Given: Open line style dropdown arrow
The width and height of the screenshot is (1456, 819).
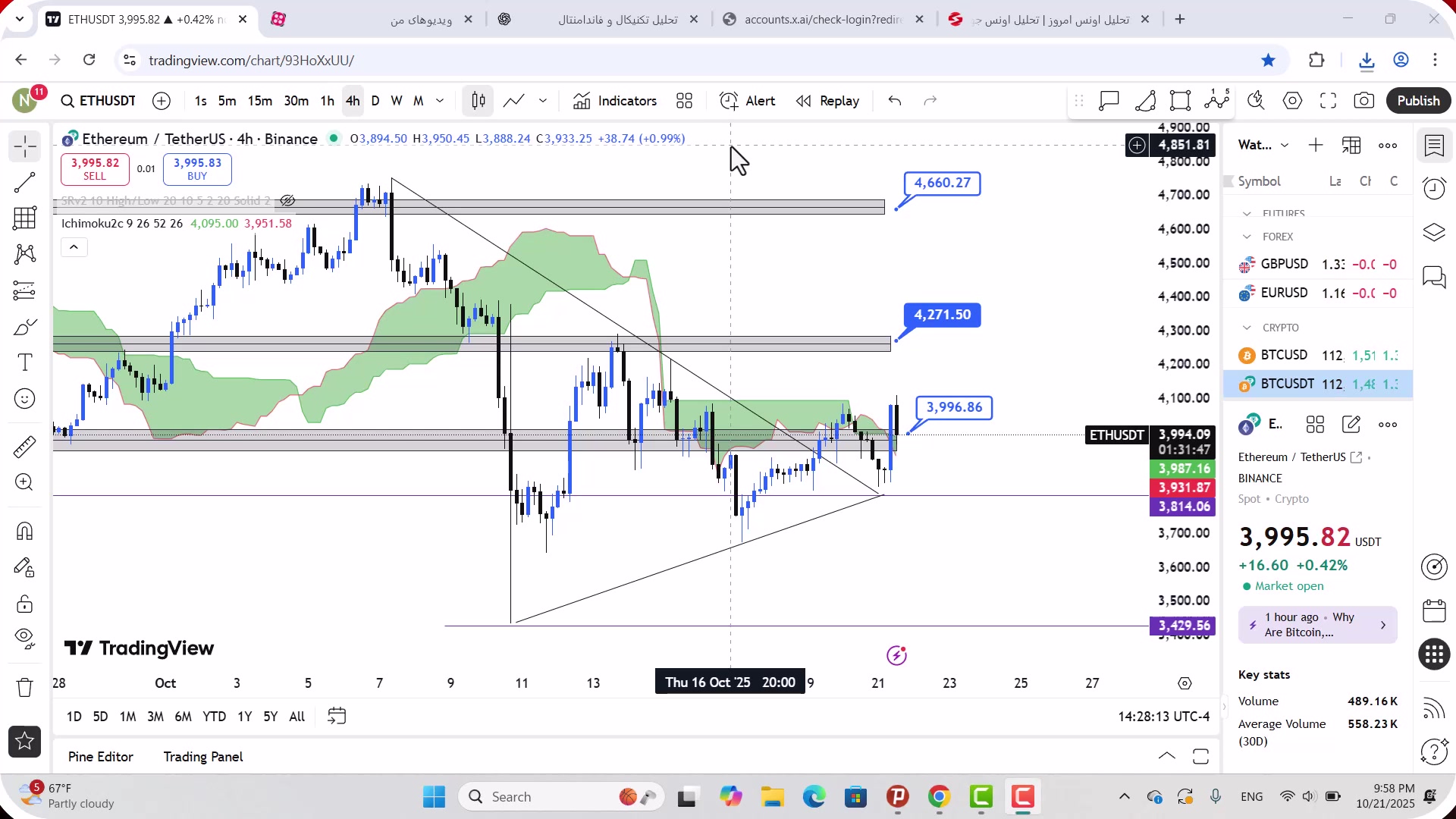Looking at the screenshot, I should pos(543,101).
